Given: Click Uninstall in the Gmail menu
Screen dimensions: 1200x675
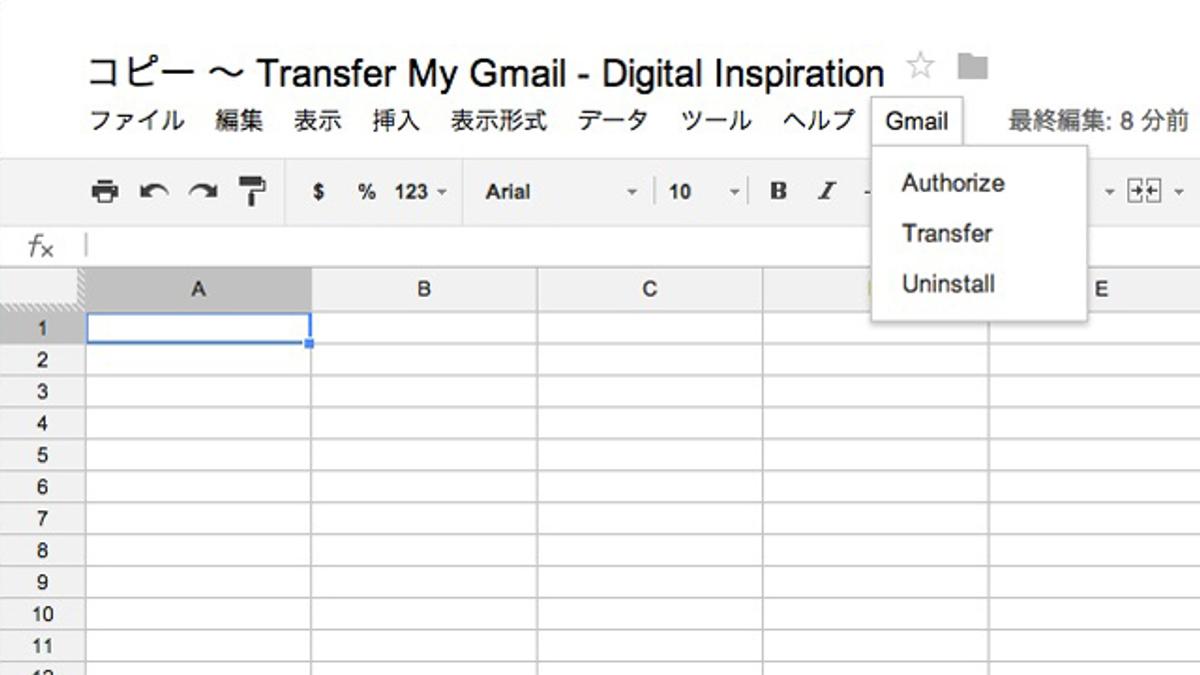Looking at the screenshot, I should pyautogui.click(x=948, y=284).
